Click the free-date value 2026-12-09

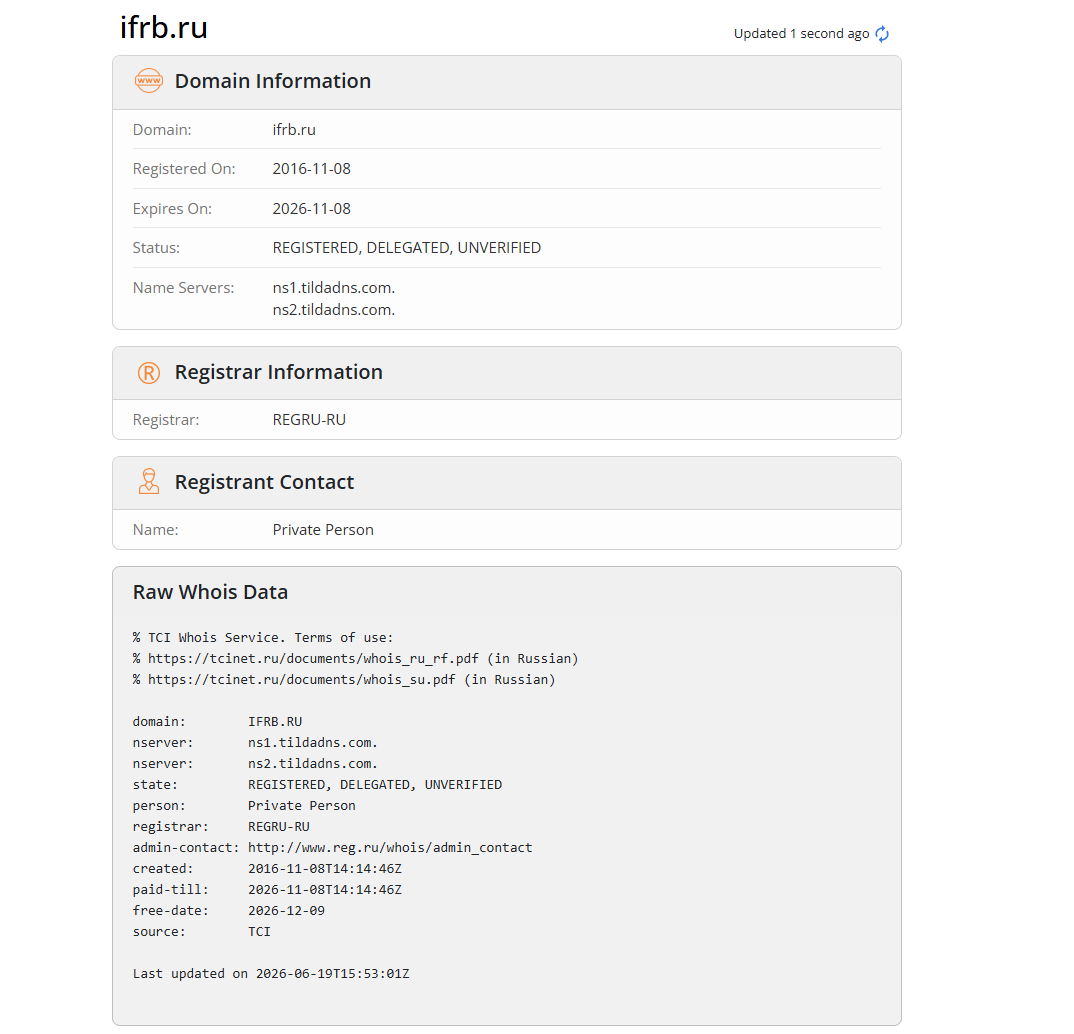pyautogui.click(x=286, y=911)
